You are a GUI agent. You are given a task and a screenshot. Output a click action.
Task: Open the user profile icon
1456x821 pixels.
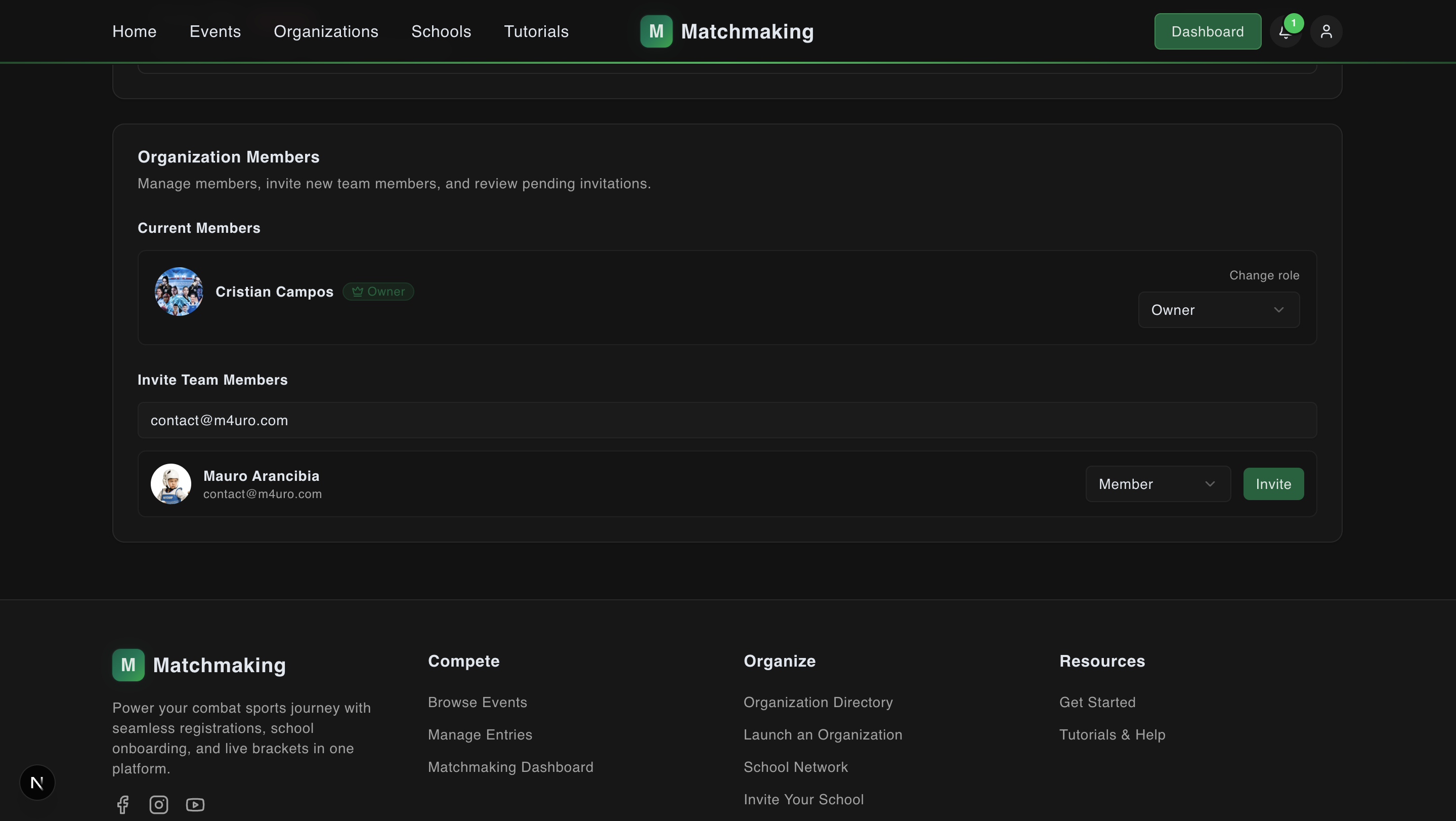tap(1326, 32)
